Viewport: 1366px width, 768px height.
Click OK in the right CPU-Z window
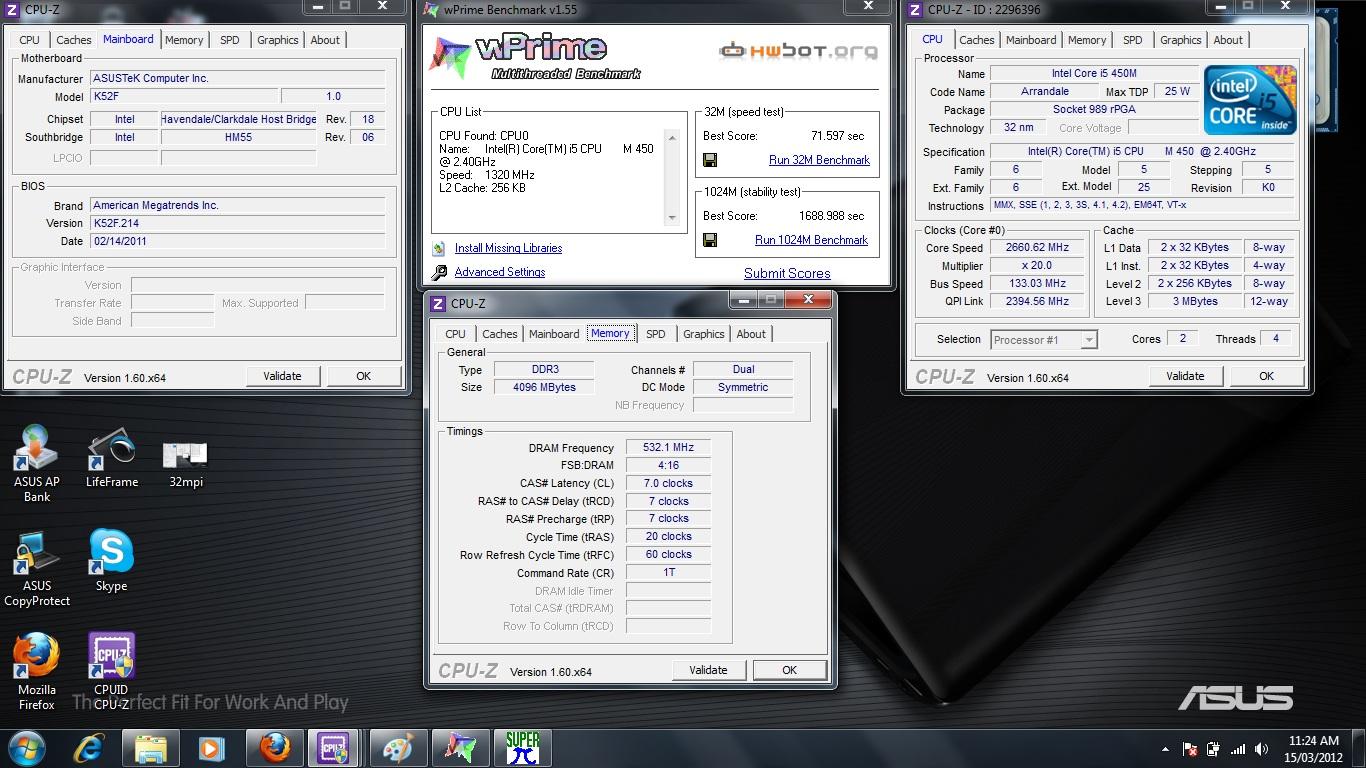click(x=1266, y=376)
